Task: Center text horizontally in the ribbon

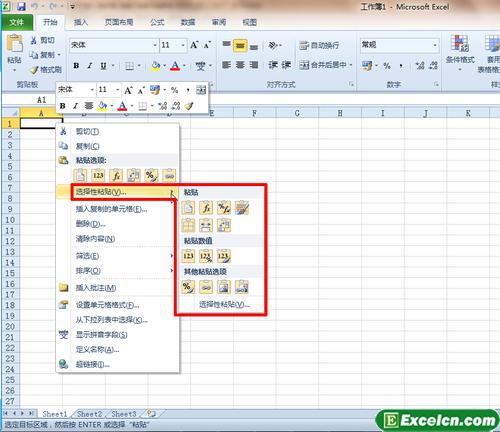Action: pyautogui.click(x=240, y=65)
